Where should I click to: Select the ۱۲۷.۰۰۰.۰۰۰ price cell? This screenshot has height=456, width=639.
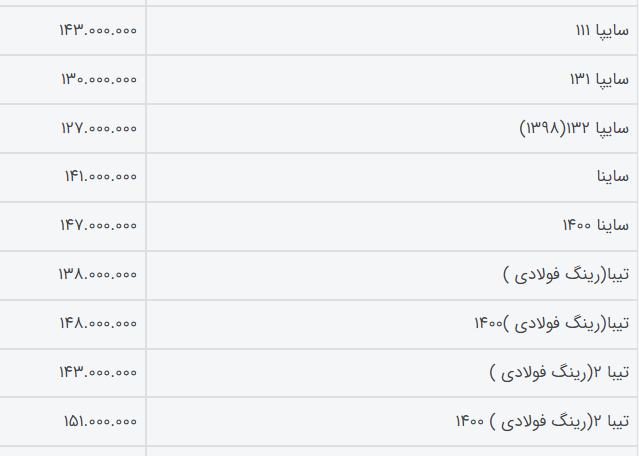[98, 128]
